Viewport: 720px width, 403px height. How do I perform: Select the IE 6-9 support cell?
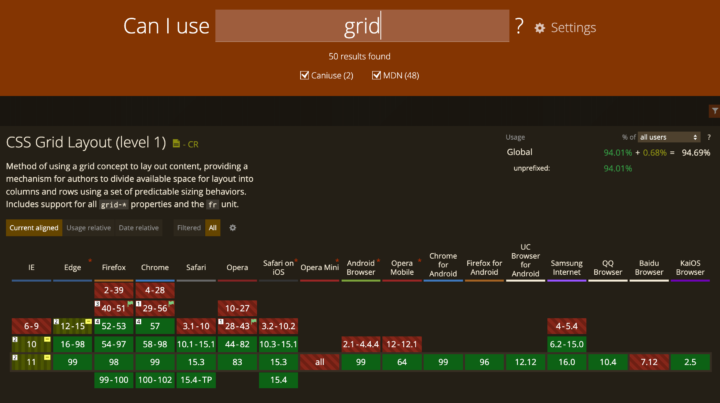[31, 326]
